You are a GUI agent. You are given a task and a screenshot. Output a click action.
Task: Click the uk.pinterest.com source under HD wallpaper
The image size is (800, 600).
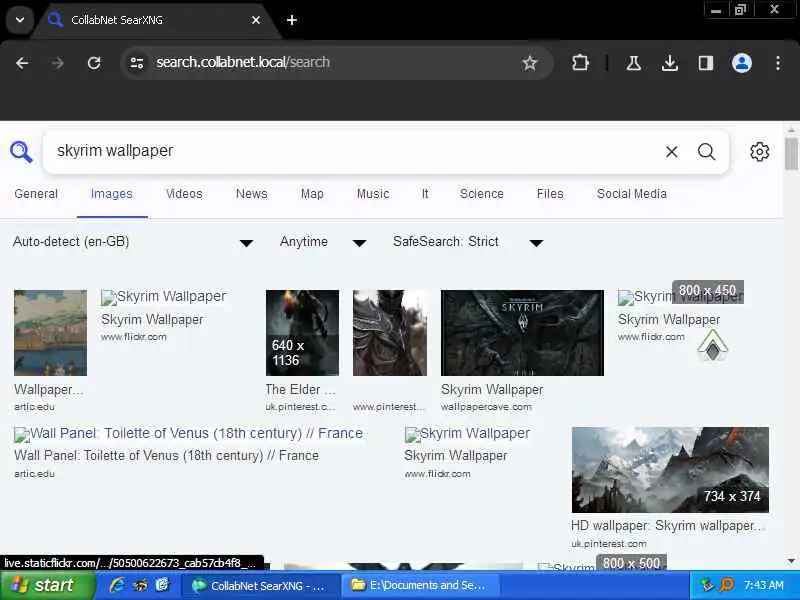[609, 544]
